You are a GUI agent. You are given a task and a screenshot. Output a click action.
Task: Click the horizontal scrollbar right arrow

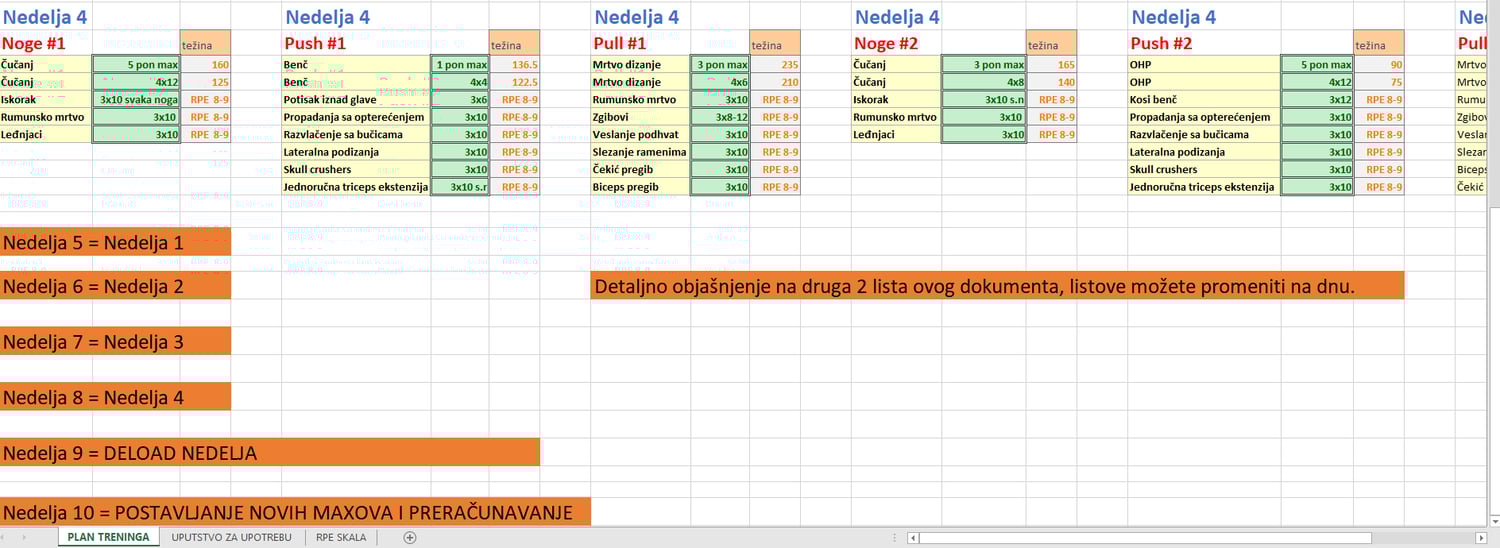pyautogui.click(x=1483, y=538)
